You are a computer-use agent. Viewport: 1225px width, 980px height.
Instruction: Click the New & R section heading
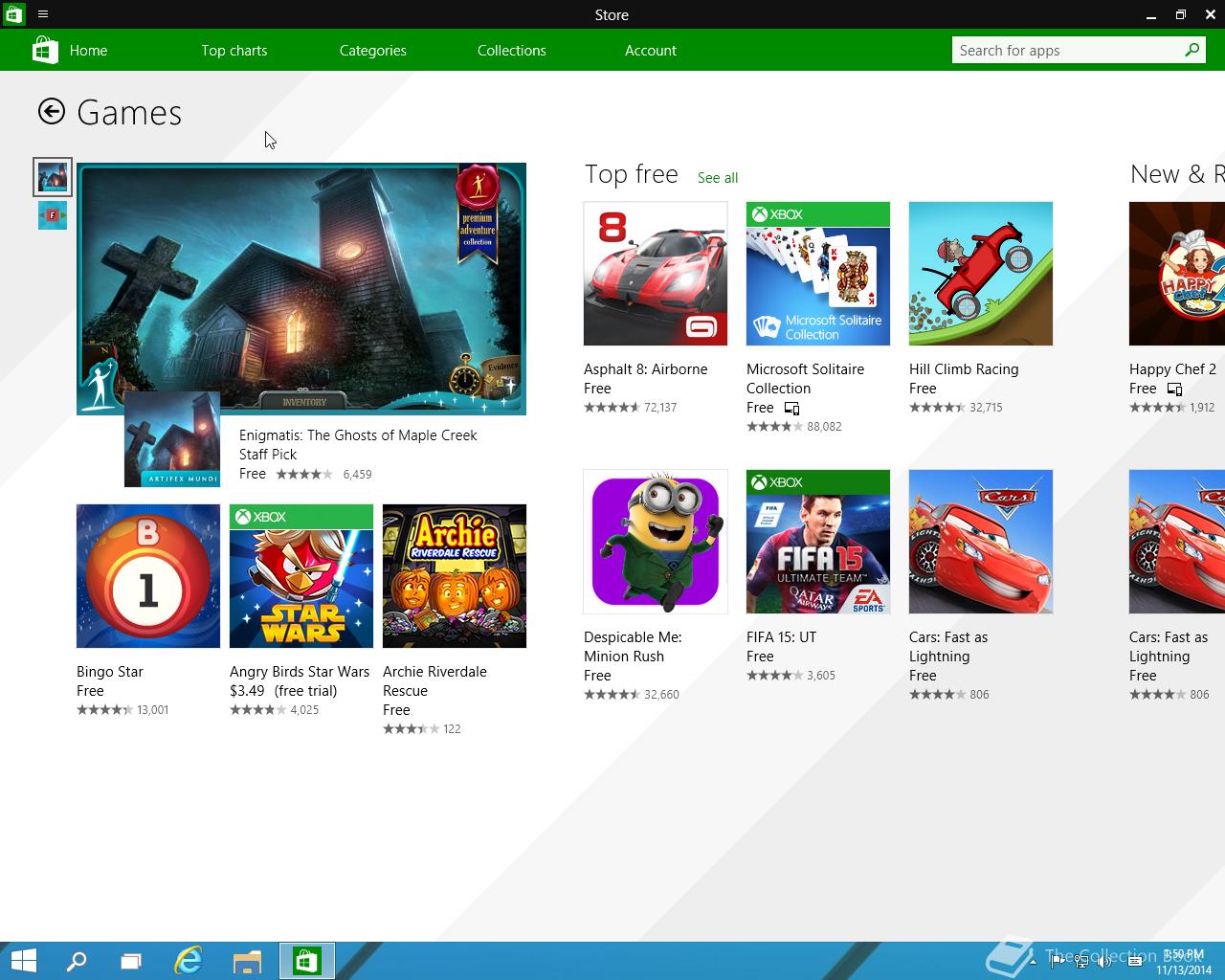[x=1177, y=174]
